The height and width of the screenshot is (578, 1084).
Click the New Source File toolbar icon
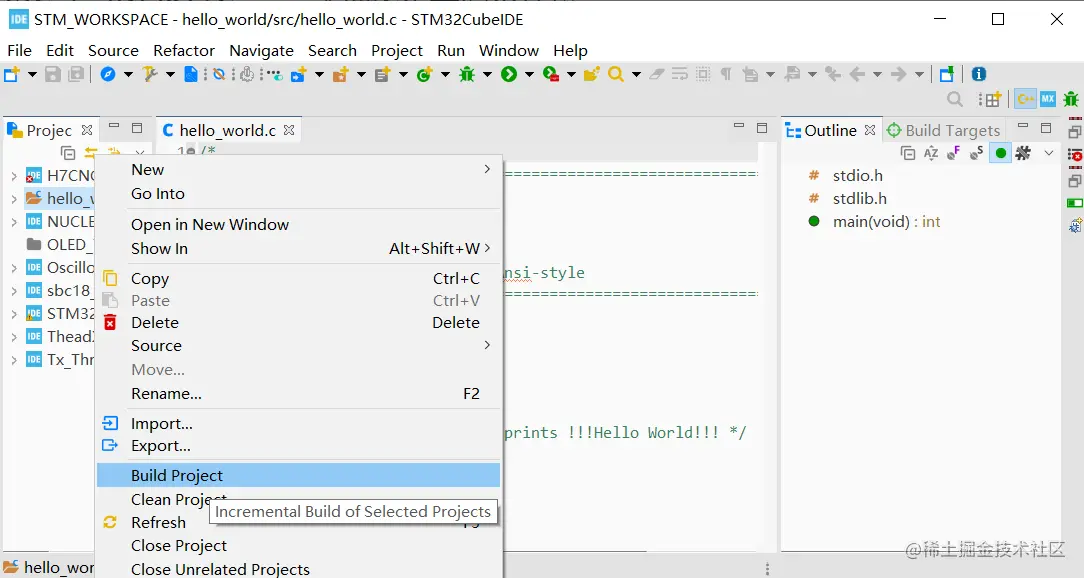382,74
